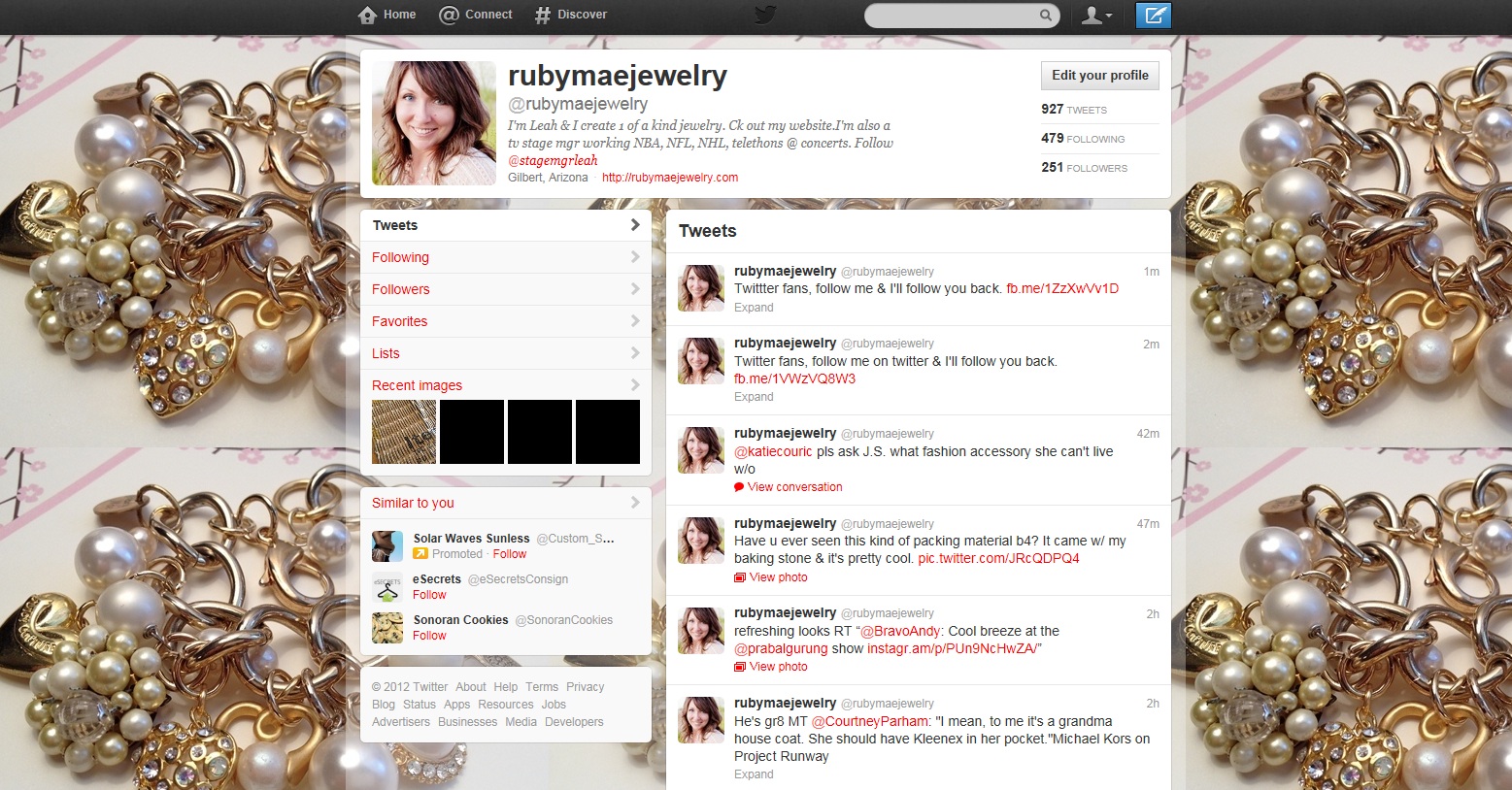This screenshot has width=1512, height=790.
Task: Click View photo icon on BravoAndy retweet
Action: [740, 667]
